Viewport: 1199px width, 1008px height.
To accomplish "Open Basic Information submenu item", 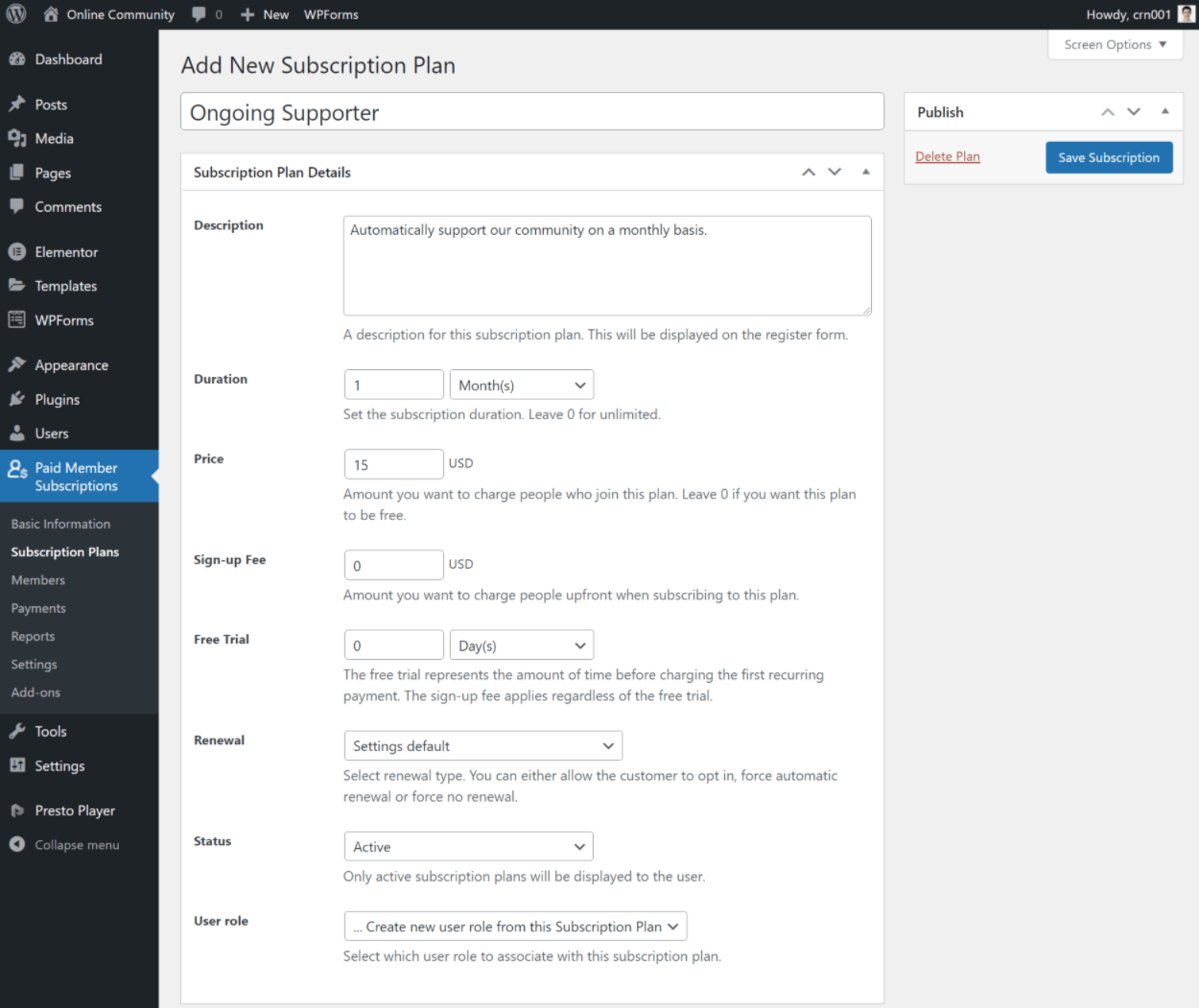I will coord(60,524).
